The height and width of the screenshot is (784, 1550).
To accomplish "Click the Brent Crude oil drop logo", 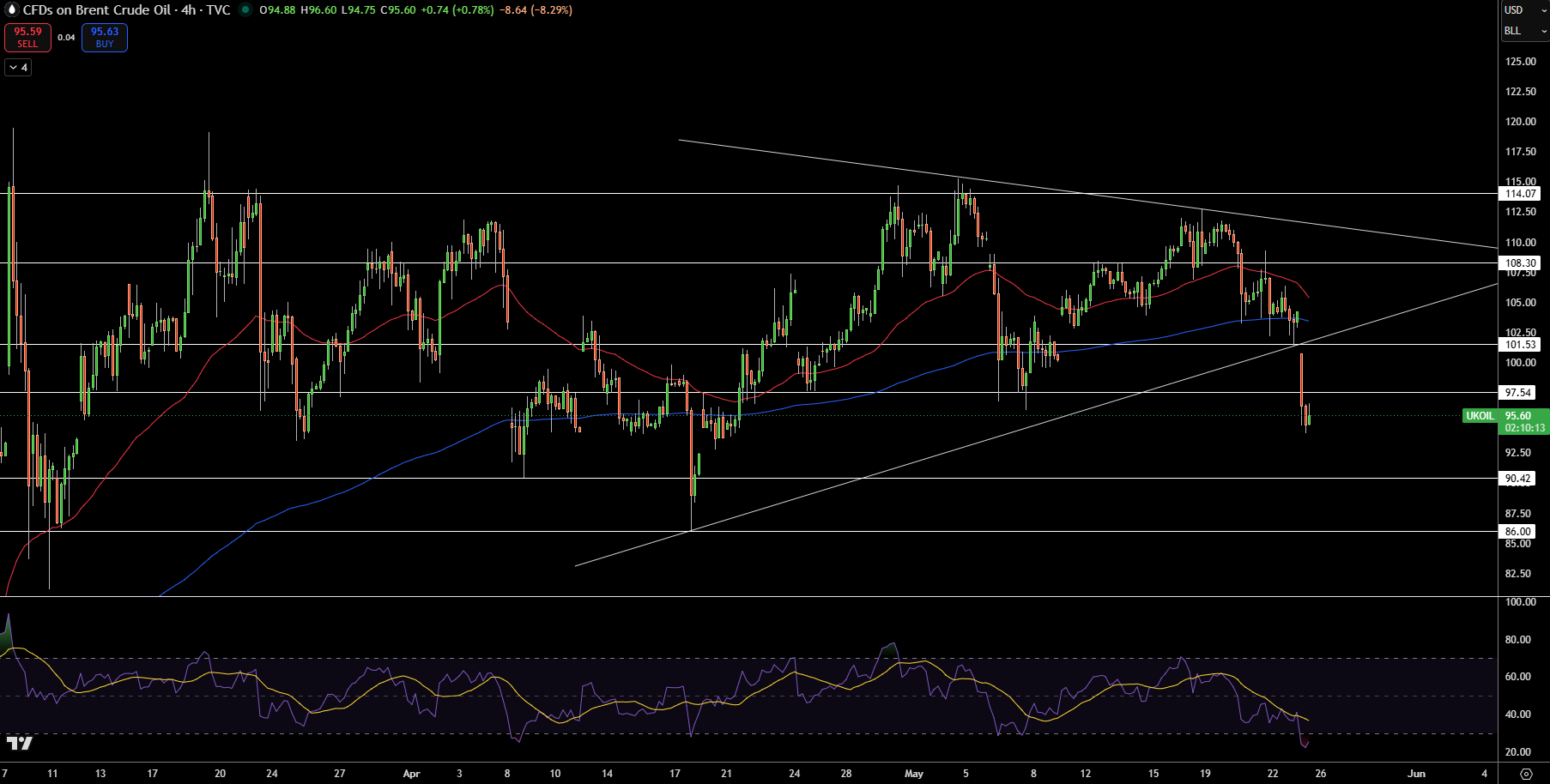I will tap(12, 10).
